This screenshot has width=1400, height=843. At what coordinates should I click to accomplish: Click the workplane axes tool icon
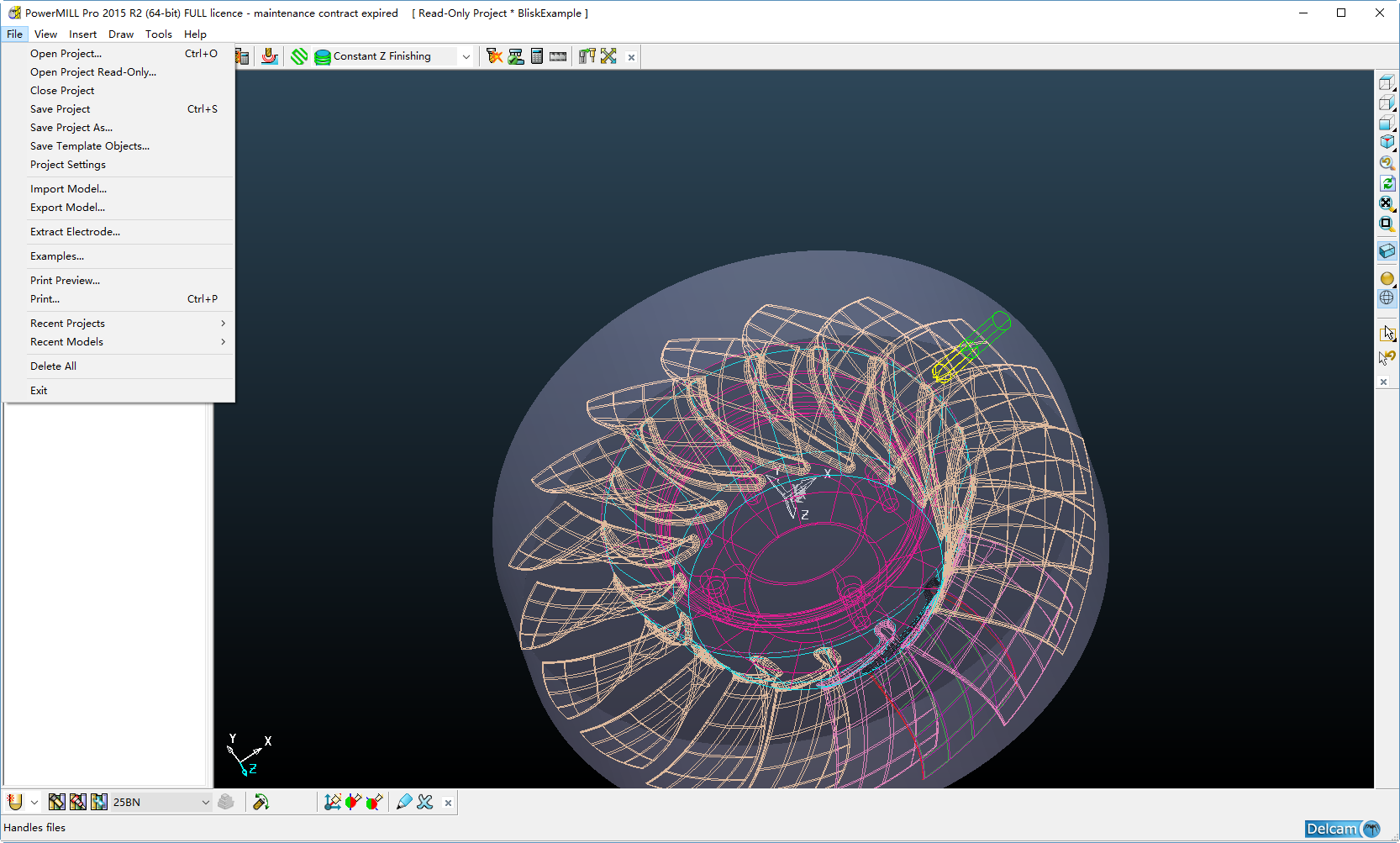333,802
